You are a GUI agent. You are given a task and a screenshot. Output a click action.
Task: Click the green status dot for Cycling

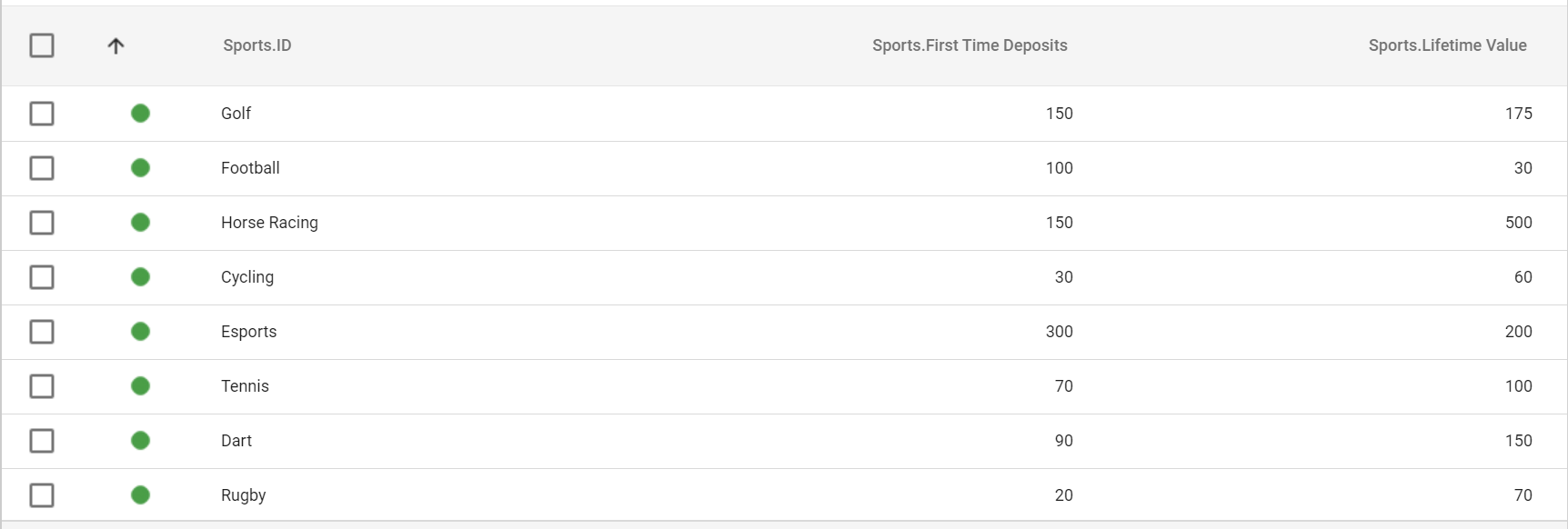pyautogui.click(x=140, y=276)
